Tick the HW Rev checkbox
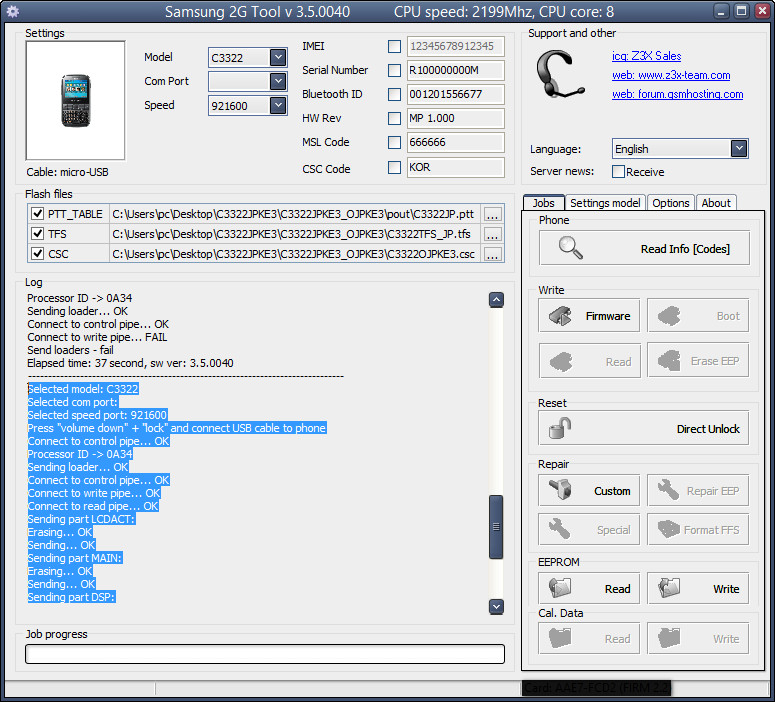The width and height of the screenshot is (775, 702). pyautogui.click(x=394, y=118)
